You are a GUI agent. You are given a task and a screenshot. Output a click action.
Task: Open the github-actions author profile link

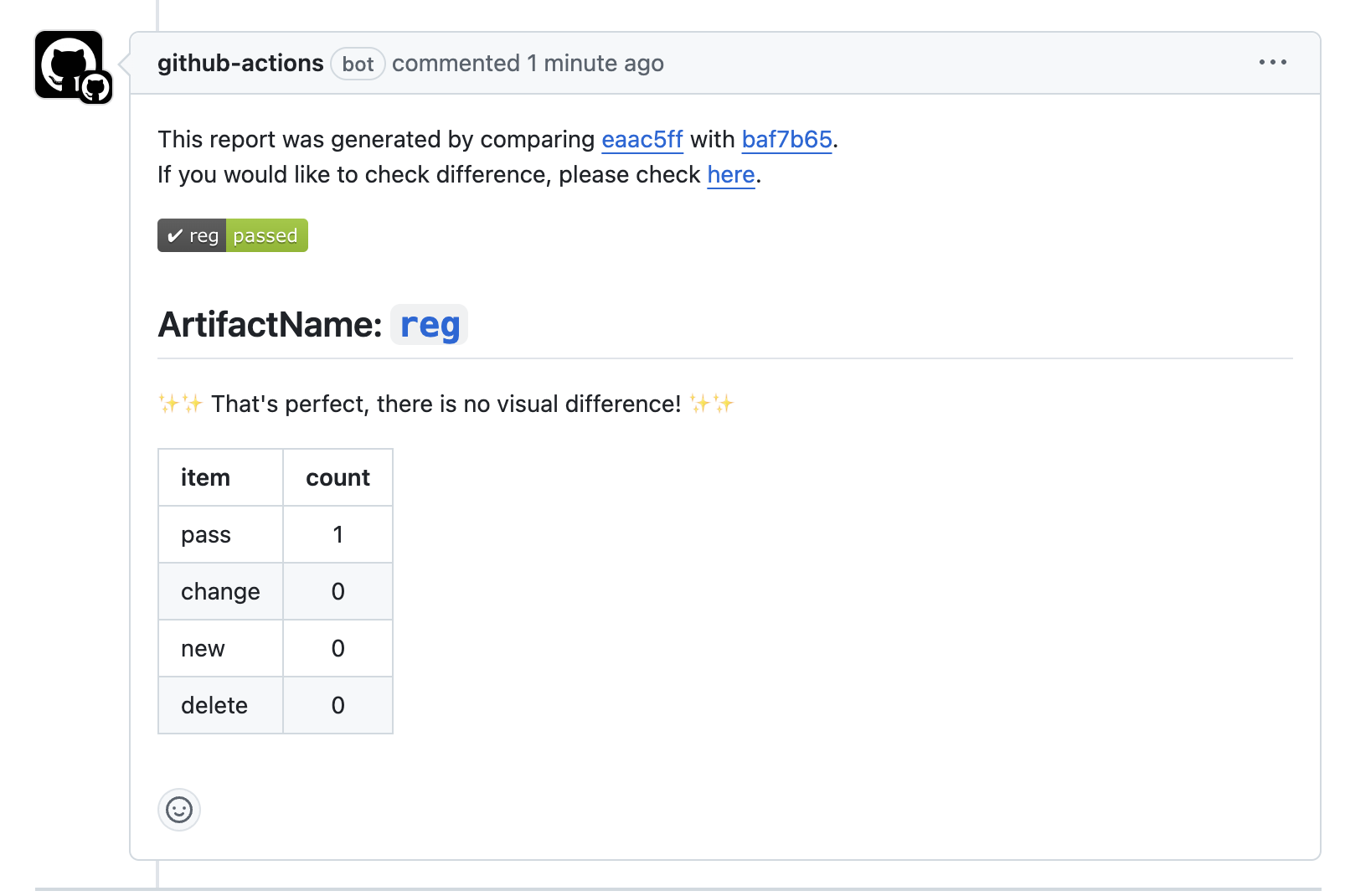tap(240, 64)
